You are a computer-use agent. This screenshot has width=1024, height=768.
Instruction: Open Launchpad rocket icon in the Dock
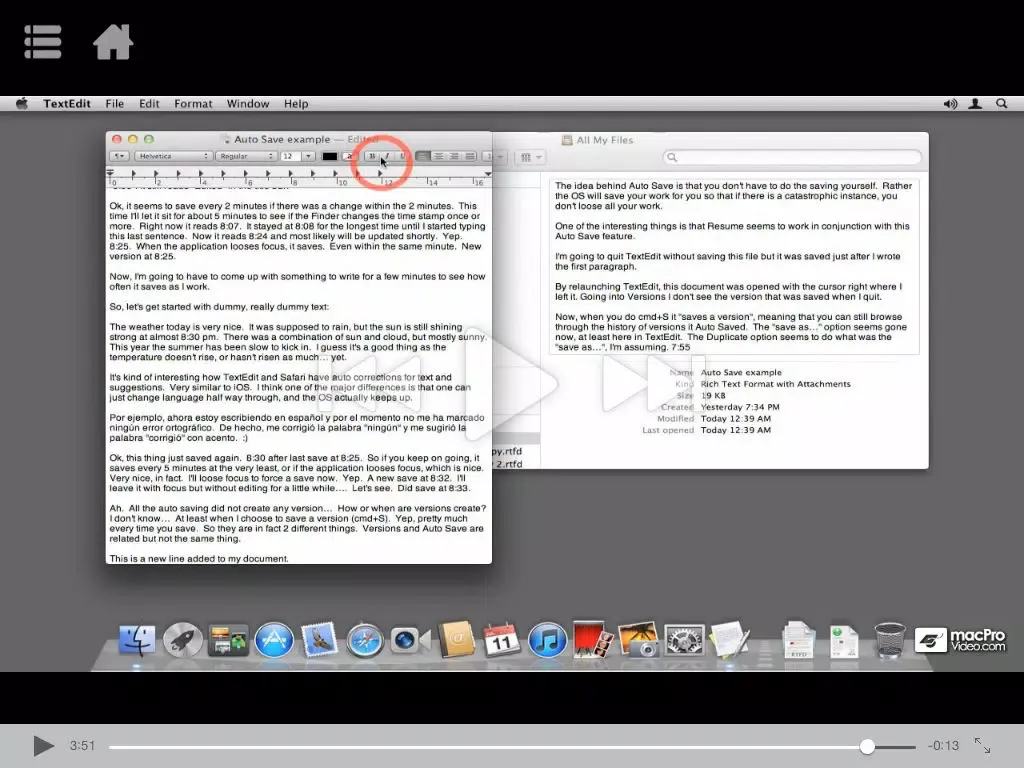[x=182, y=640]
